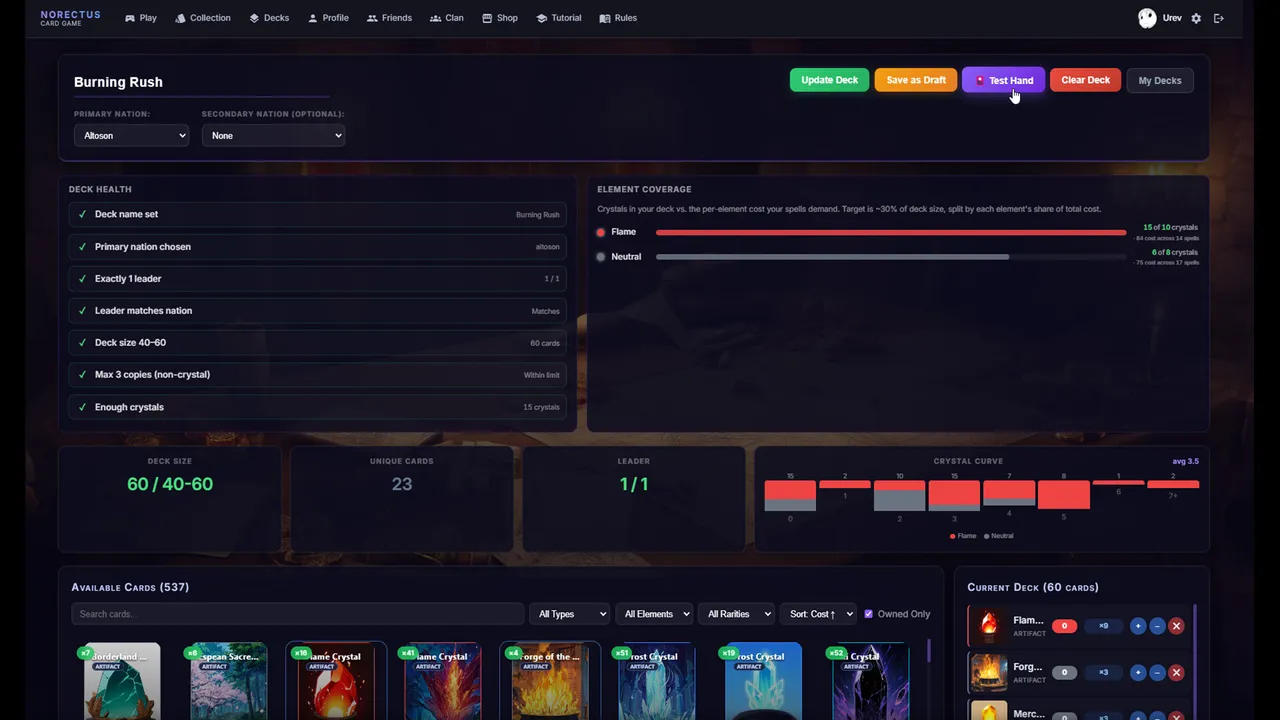The height and width of the screenshot is (720, 1280).
Task: Expand the All Types filter
Action: coord(570,614)
